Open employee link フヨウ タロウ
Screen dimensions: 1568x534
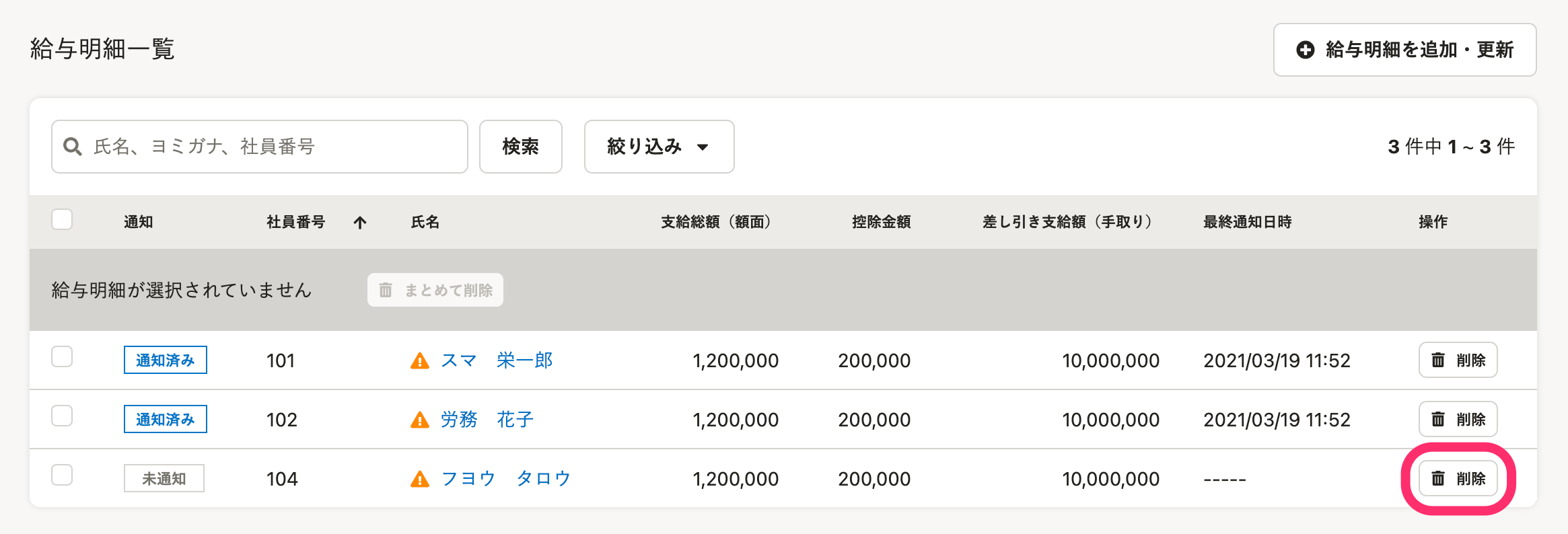[x=506, y=479]
